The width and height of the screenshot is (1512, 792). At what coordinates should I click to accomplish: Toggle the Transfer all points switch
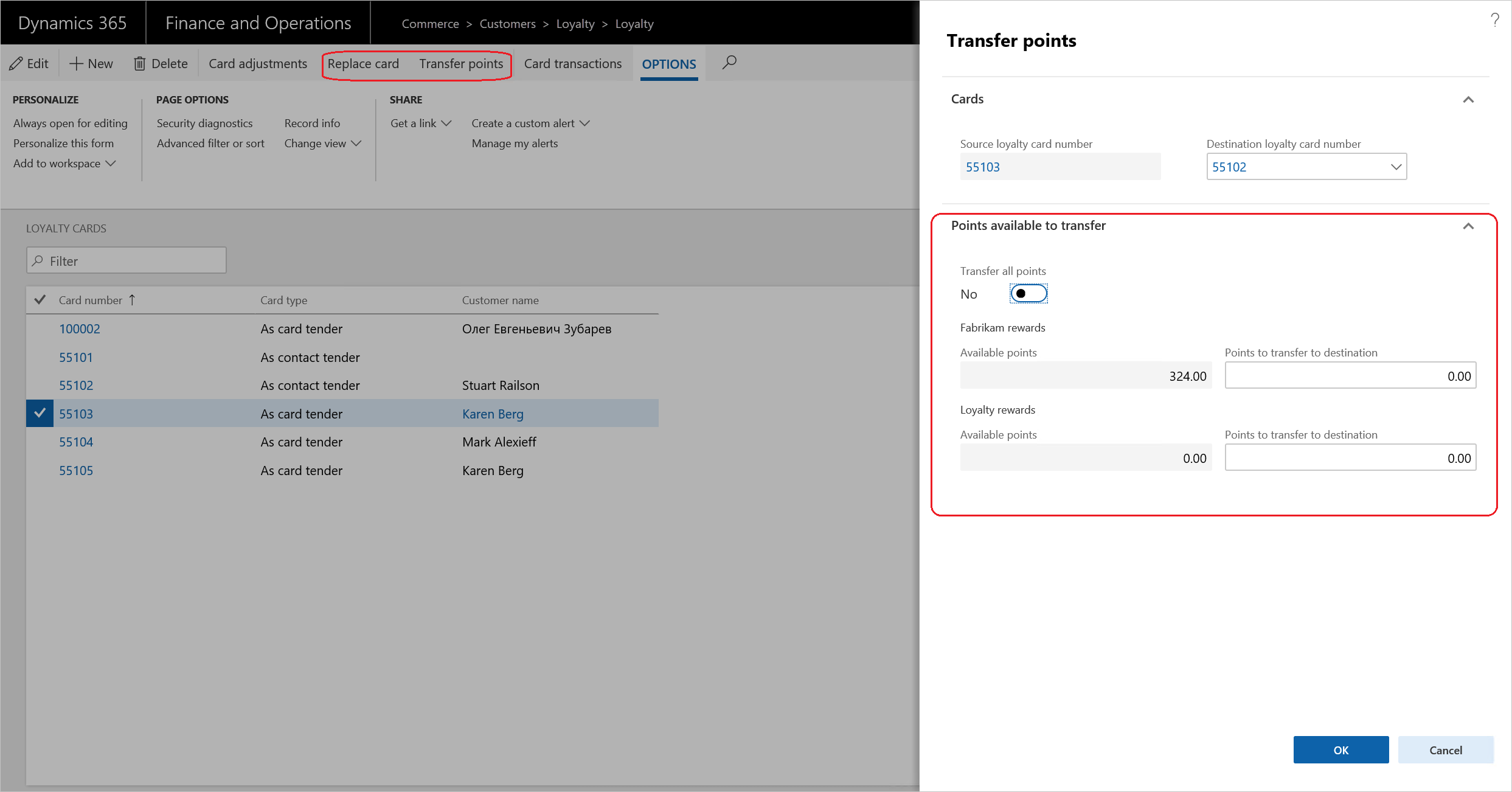(1027, 293)
